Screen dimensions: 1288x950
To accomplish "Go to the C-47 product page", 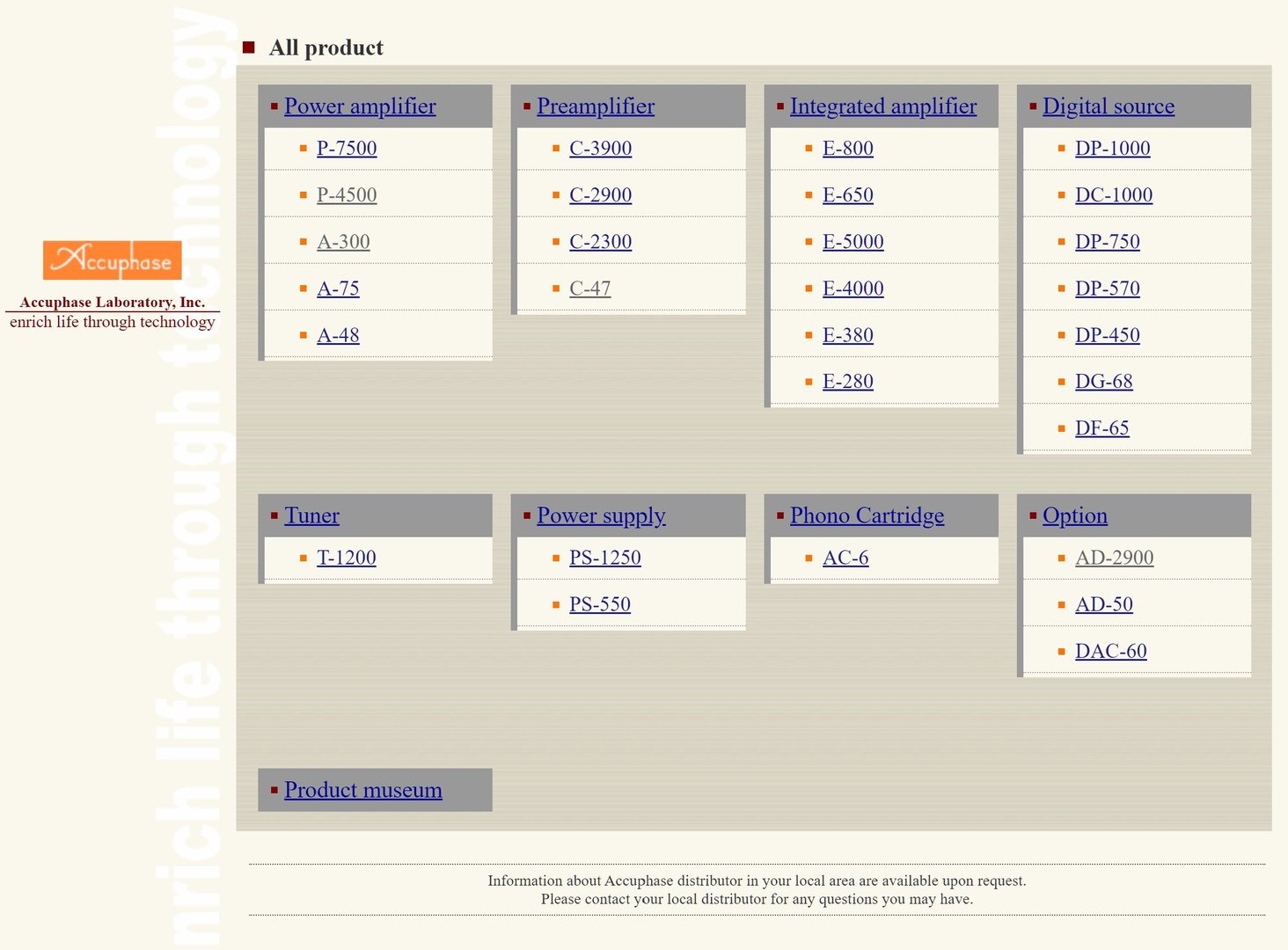I will point(589,289).
